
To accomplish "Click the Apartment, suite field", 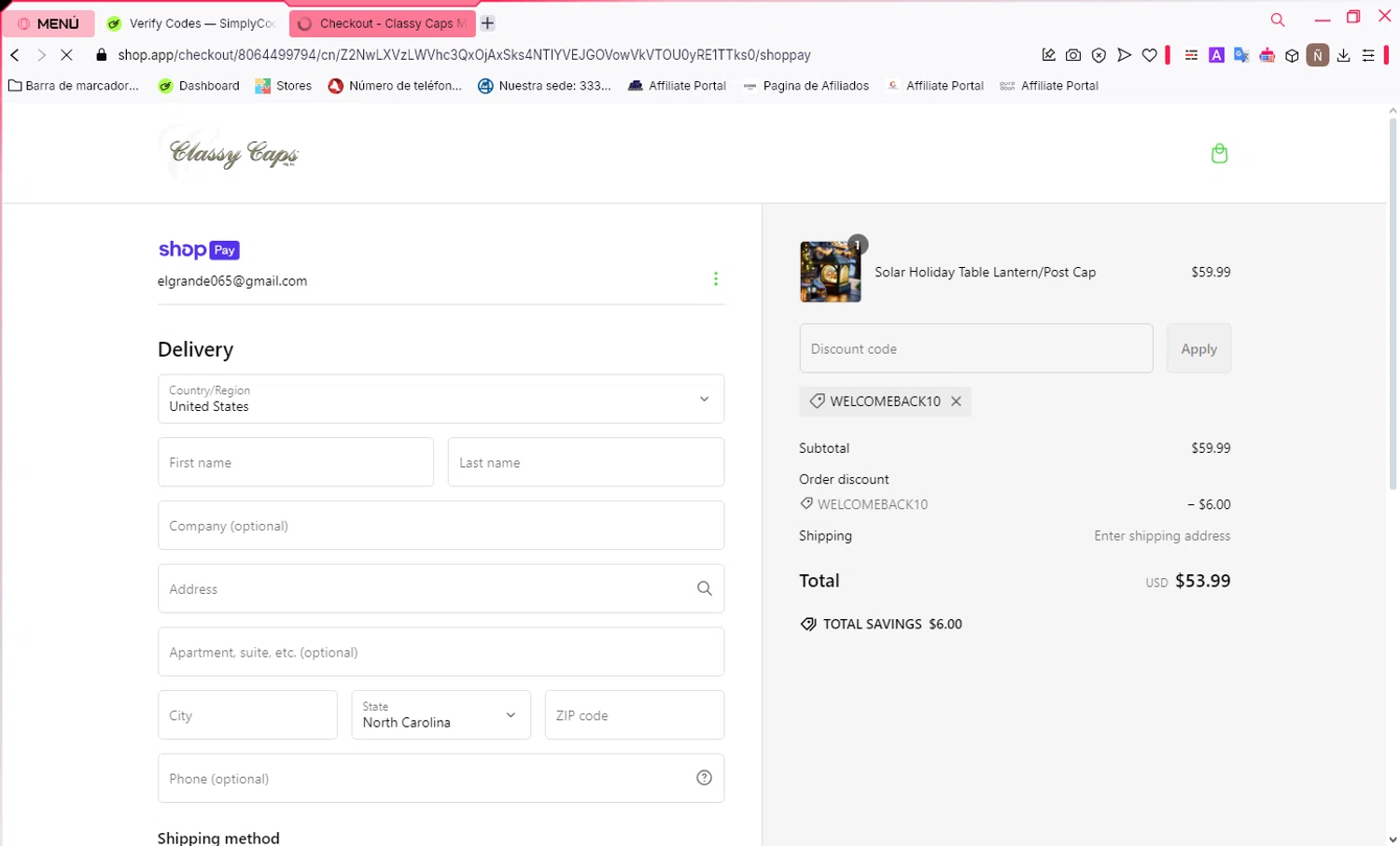I will point(441,652).
